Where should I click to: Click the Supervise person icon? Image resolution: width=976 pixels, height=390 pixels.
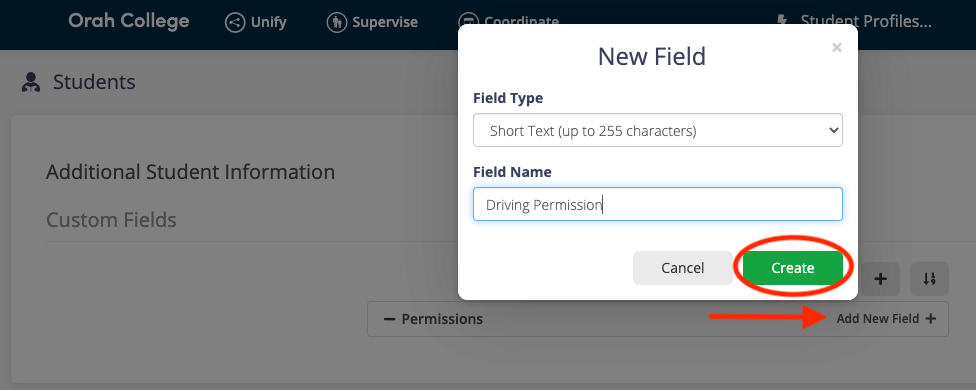(x=336, y=23)
